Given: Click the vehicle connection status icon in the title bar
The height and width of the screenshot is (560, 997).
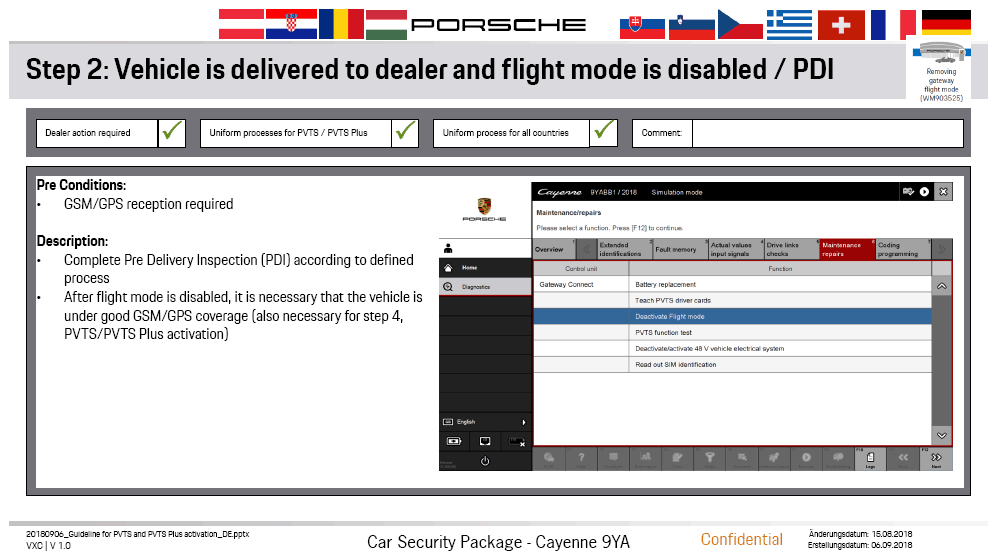Looking at the screenshot, I should pos(908,192).
